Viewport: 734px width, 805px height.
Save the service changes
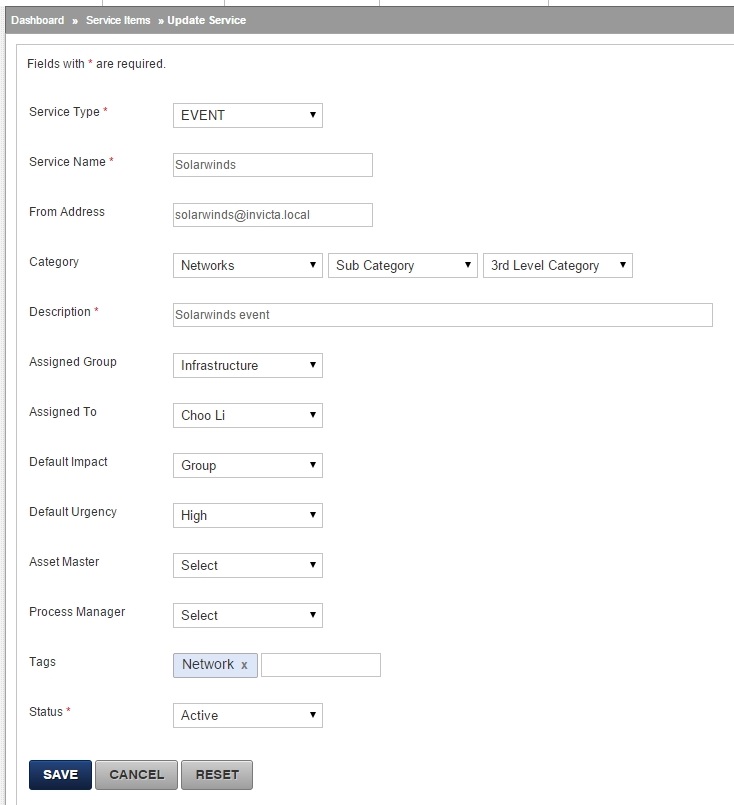(x=61, y=775)
